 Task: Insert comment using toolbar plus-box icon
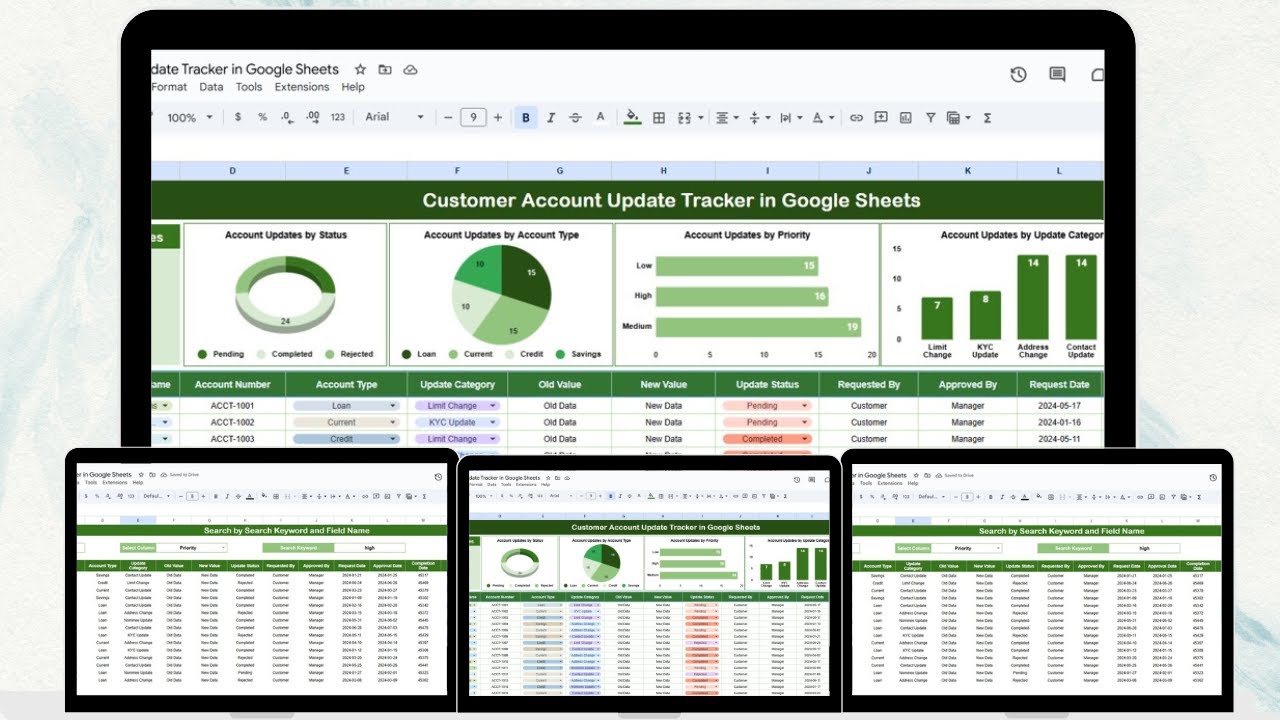(x=881, y=117)
